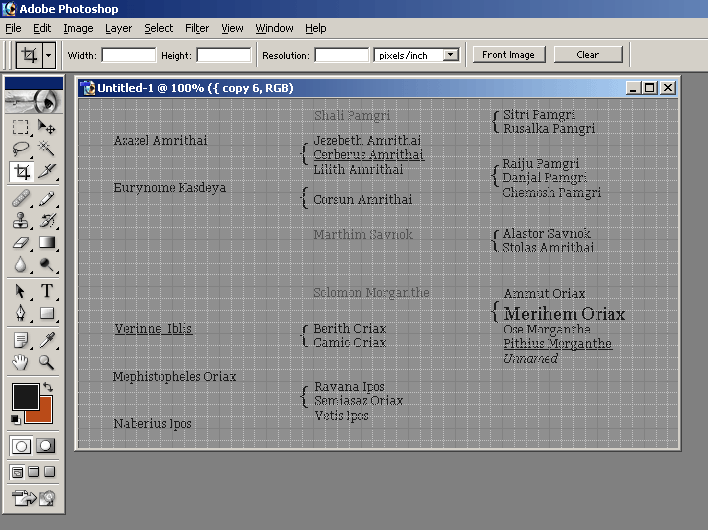
Task: Reset to default black and white colors
Action: tap(15, 419)
